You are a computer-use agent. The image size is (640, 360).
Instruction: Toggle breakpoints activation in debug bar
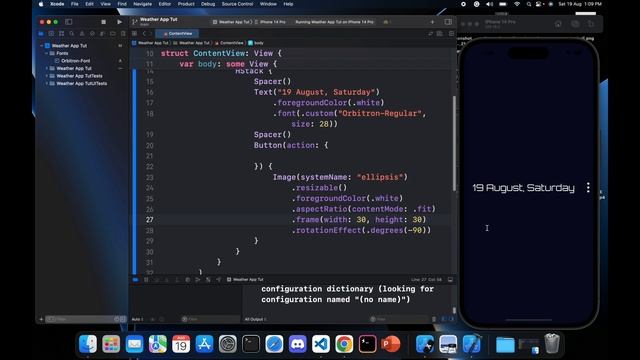coord(136,280)
